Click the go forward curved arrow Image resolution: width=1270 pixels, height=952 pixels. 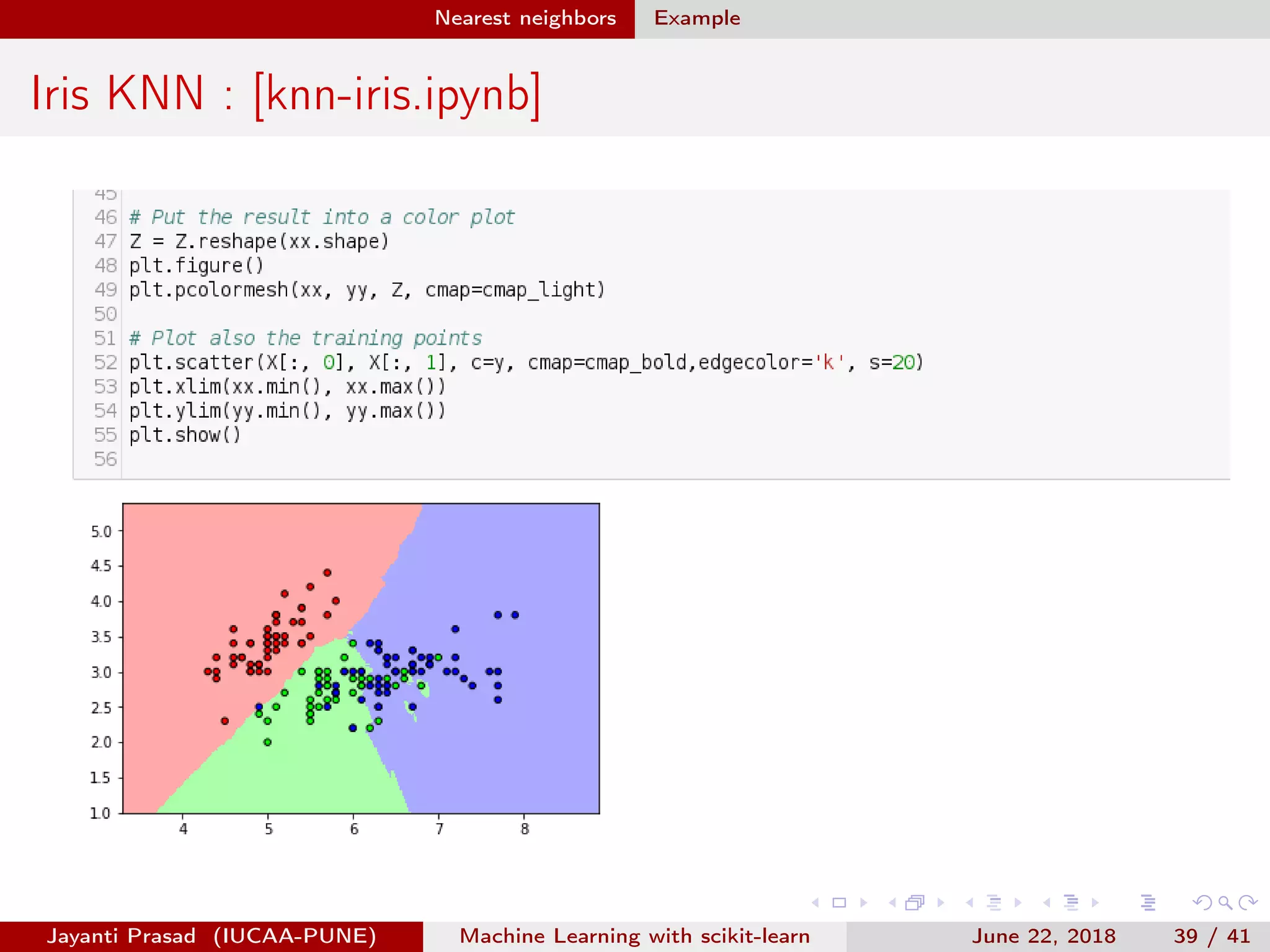click(x=1248, y=903)
